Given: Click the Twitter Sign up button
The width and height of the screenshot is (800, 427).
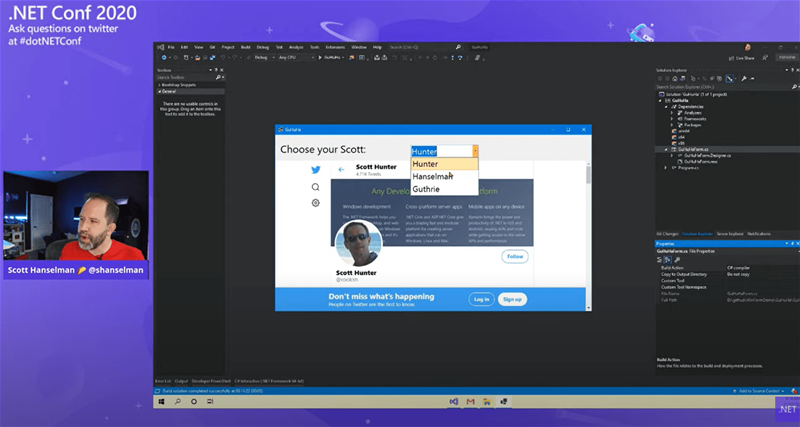Looking at the screenshot, I should 512,299.
